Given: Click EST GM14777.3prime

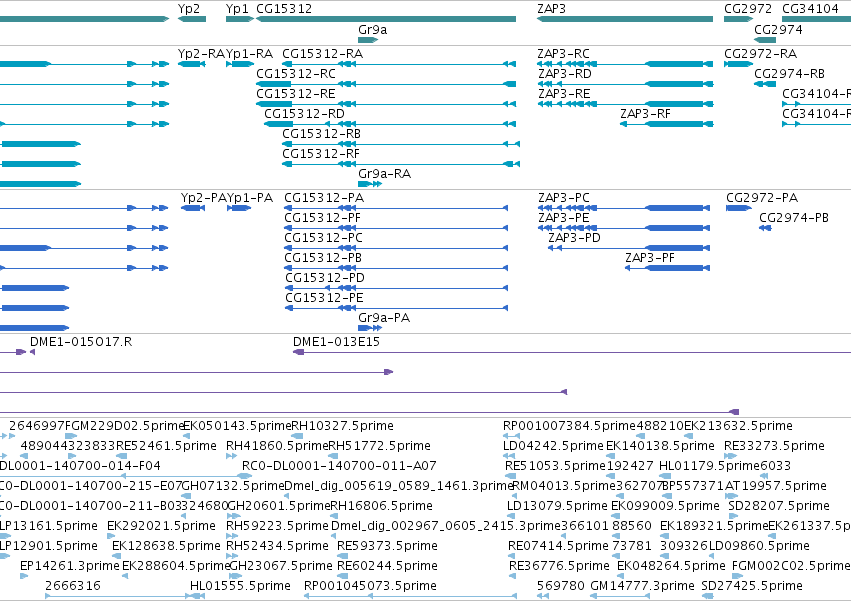Looking at the screenshot, I should tap(642, 586).
